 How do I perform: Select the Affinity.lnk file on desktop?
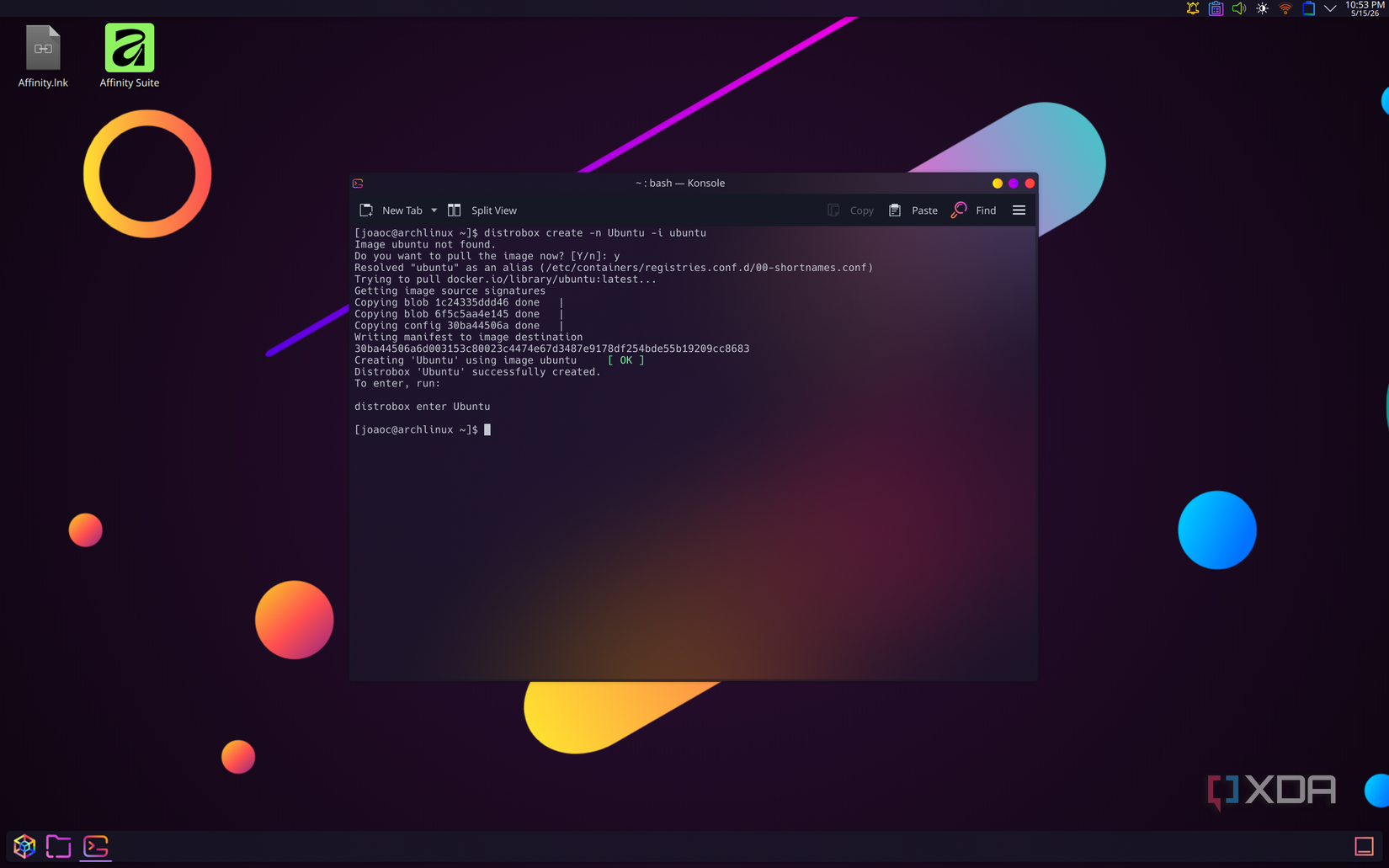pyautogui.click(x=43, y=56)
